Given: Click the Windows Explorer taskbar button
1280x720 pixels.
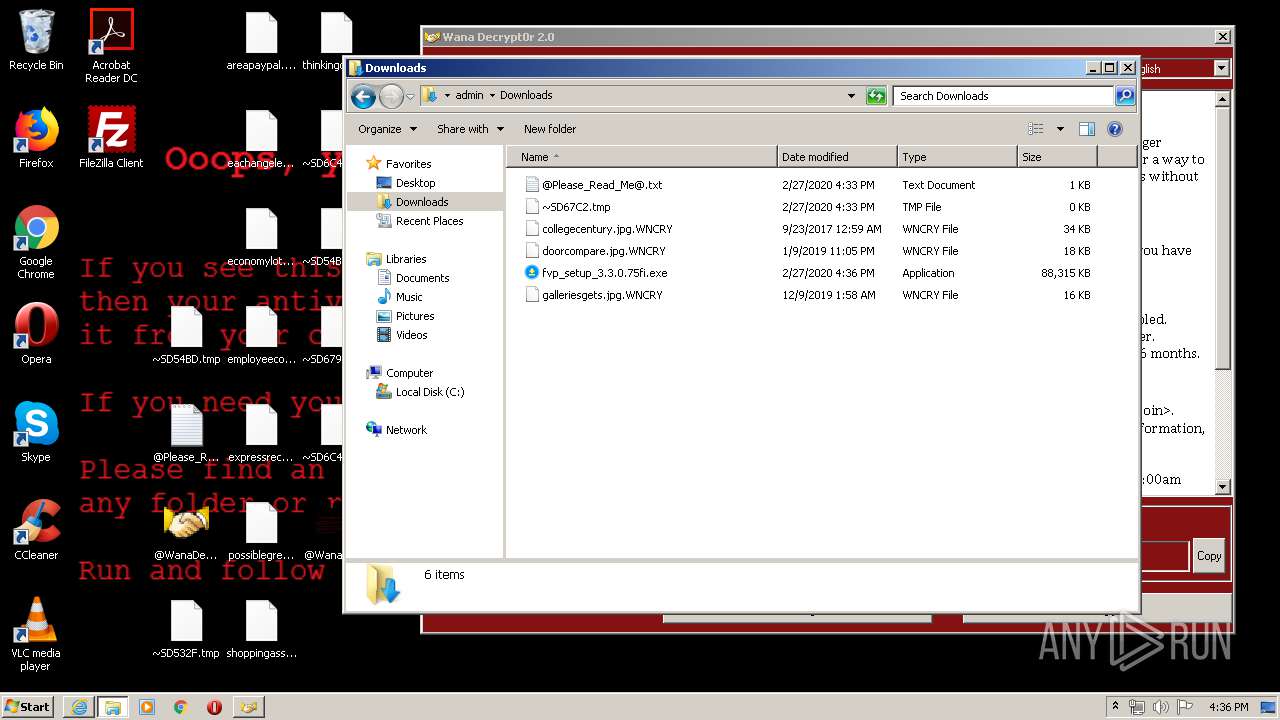Looking at the screenshot, I should [x=113, y=707].
